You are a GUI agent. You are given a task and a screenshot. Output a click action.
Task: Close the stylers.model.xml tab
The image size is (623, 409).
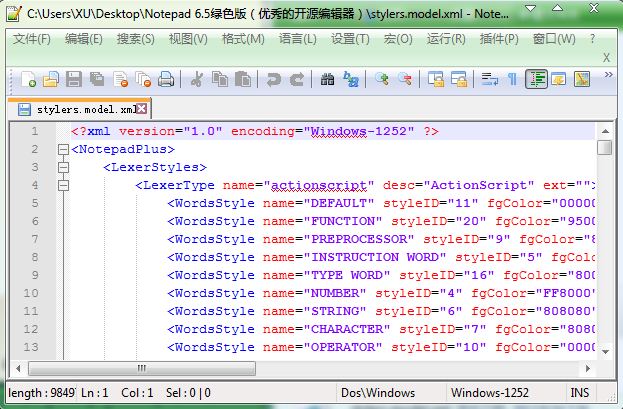142,108
